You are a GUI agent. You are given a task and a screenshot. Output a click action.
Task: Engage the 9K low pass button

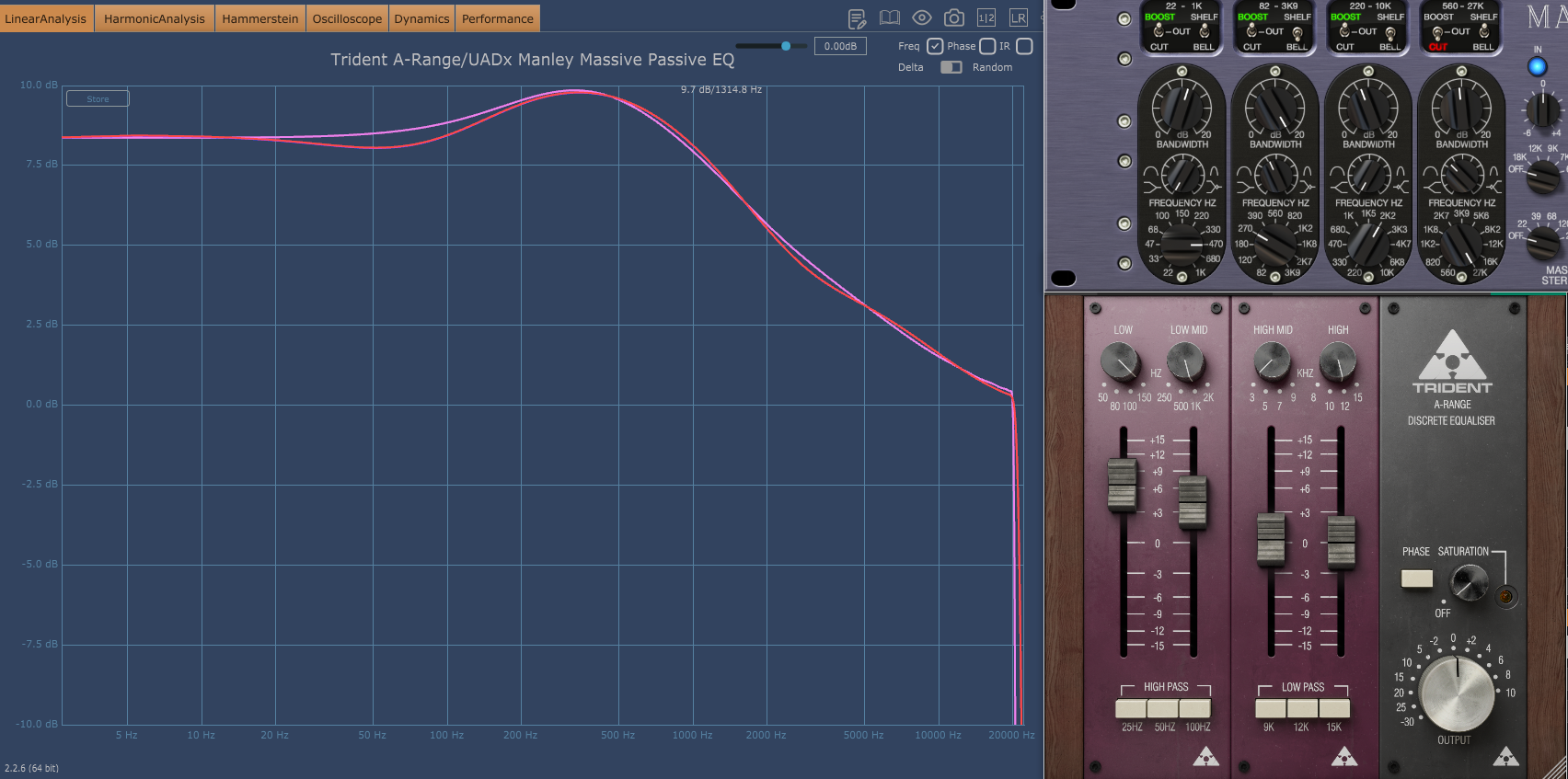tap(1271, 708)
